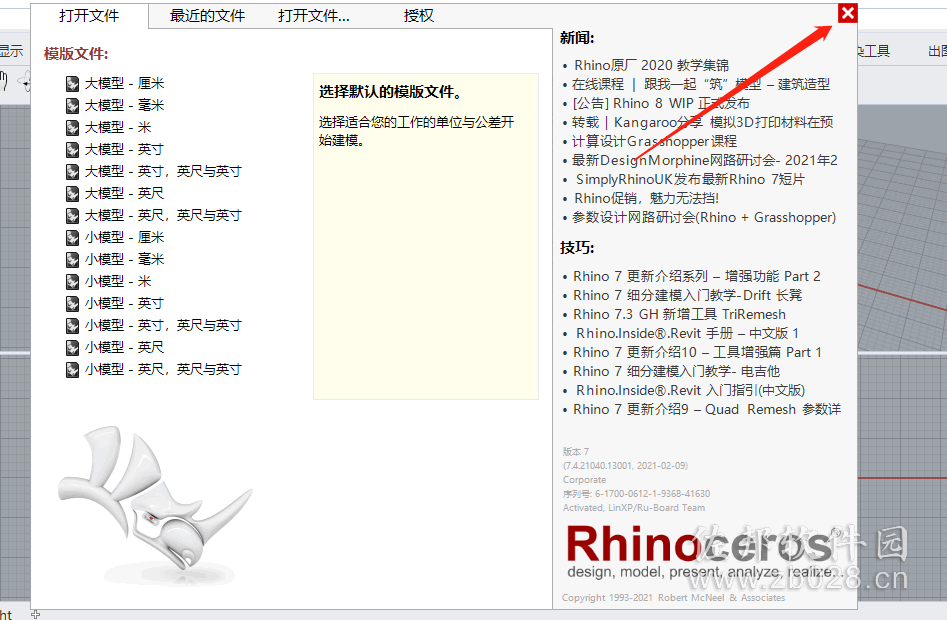947x620 pixels.
Task: Open Kangaroo分享 模拟3D打印材料 news
Action: [702, 122]
